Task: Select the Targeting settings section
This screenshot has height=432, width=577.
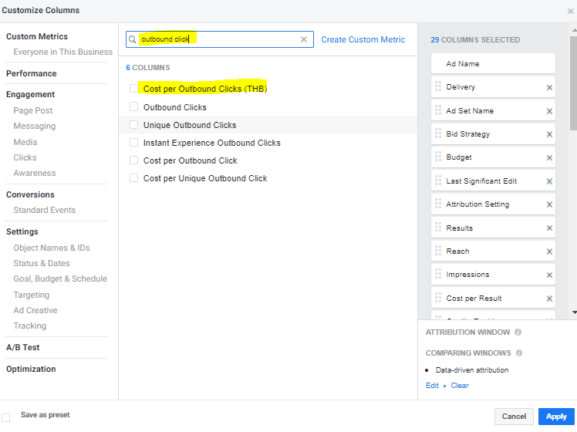Action: 32,295
